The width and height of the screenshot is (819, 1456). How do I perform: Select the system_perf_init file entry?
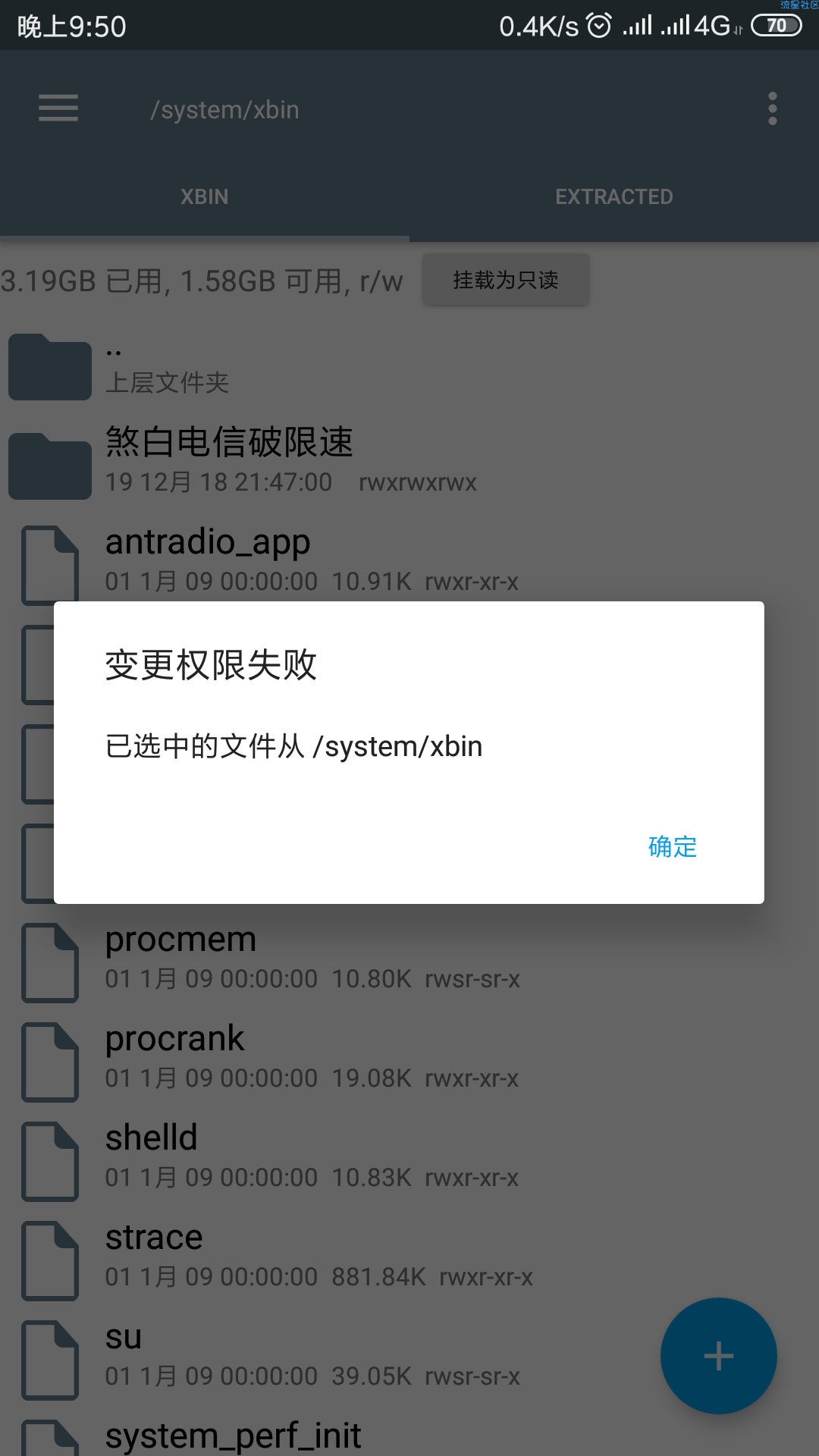(x=409, y=1437)
